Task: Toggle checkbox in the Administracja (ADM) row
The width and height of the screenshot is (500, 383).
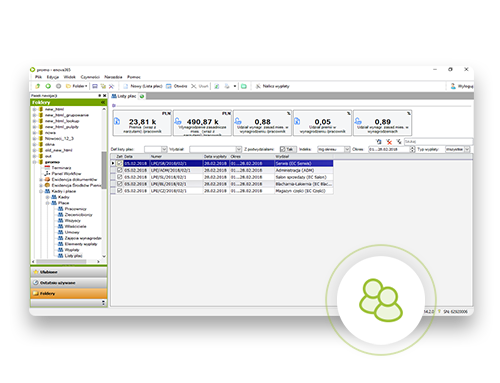Action: (x=119, y=170)
